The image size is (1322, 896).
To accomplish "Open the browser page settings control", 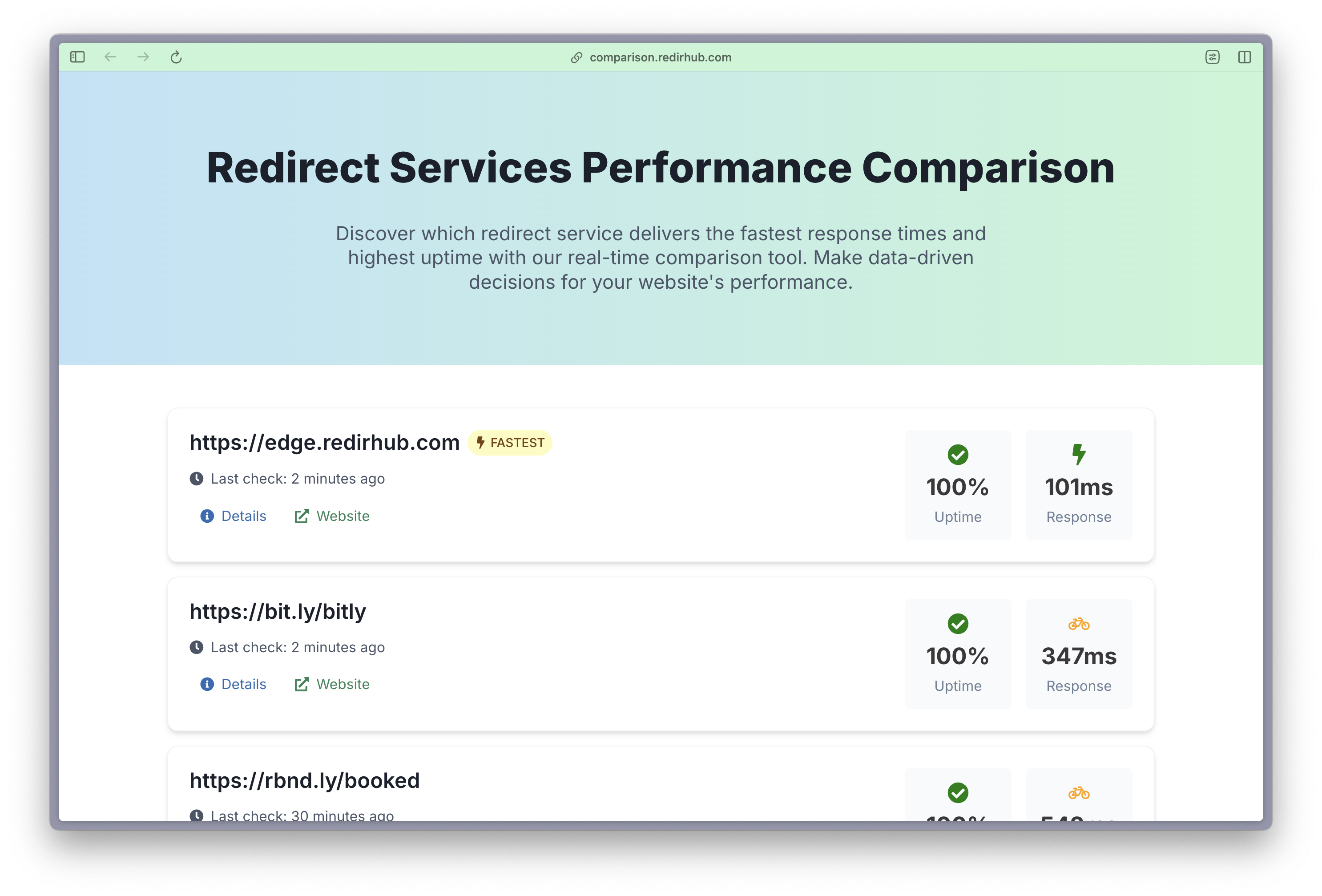I will point(1212,57).
